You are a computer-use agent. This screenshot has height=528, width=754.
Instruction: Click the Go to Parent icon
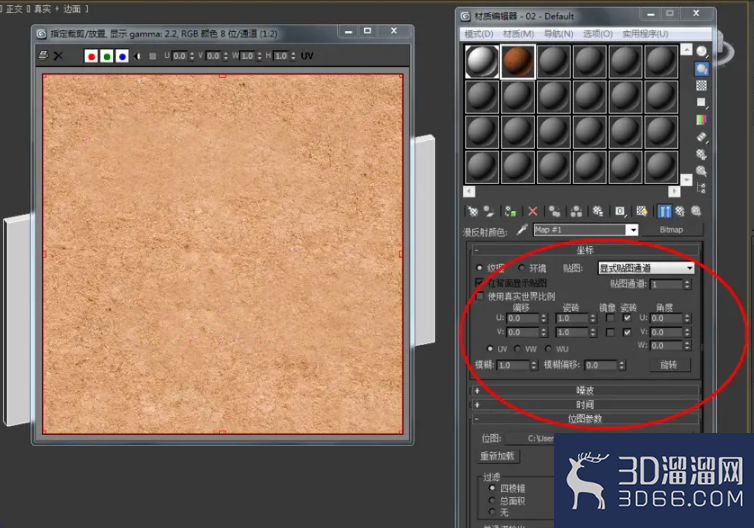tap(680, 211)
